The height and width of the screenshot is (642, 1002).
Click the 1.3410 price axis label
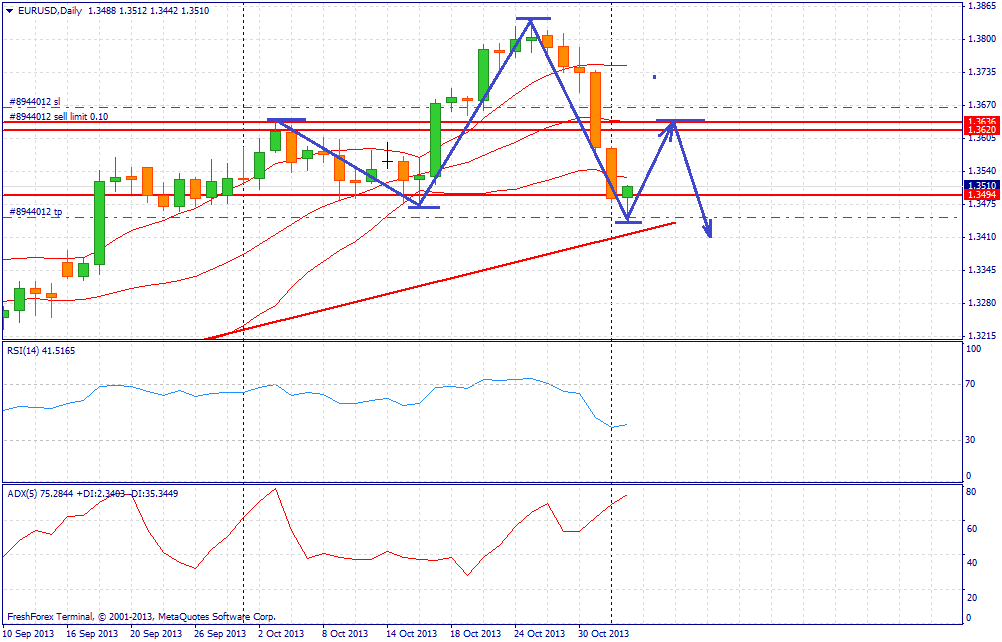pos(982,237)
